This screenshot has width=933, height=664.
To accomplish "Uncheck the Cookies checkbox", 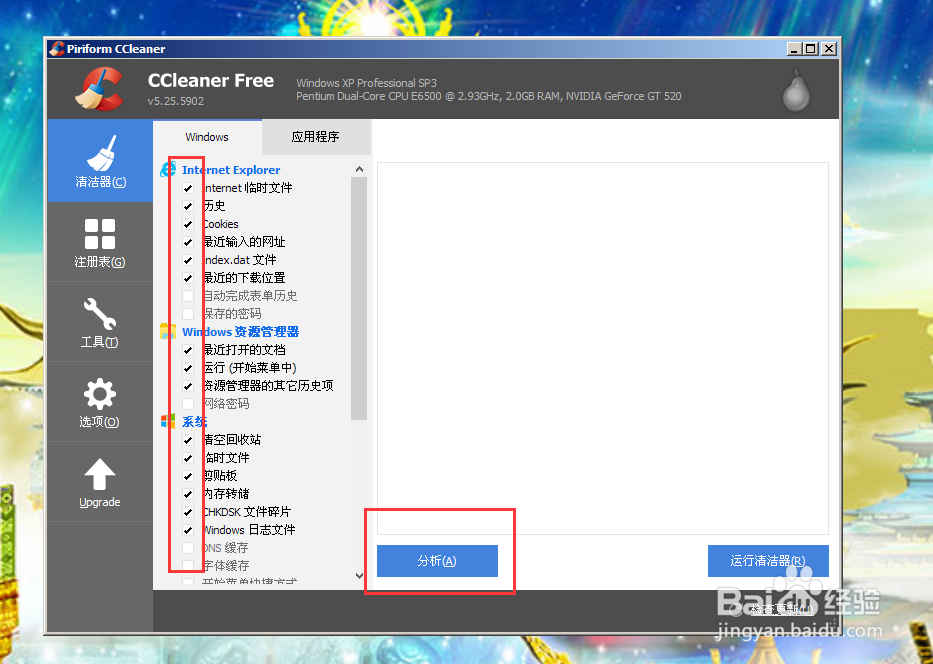I will (x=188, y=224).
